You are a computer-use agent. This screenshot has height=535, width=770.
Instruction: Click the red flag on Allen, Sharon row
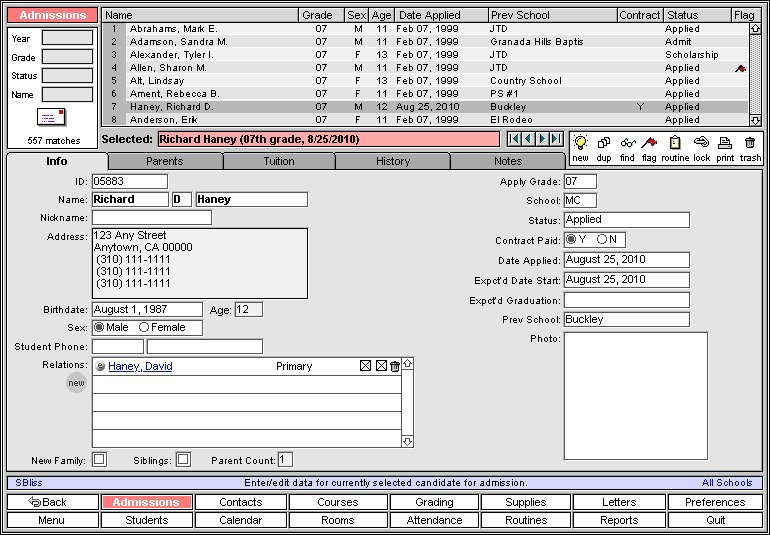point(740,68)
